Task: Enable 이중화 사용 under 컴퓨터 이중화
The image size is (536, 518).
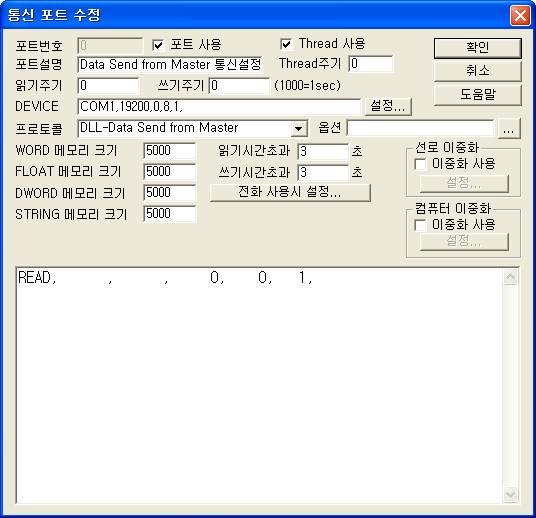Action: (x=420, y=225)
